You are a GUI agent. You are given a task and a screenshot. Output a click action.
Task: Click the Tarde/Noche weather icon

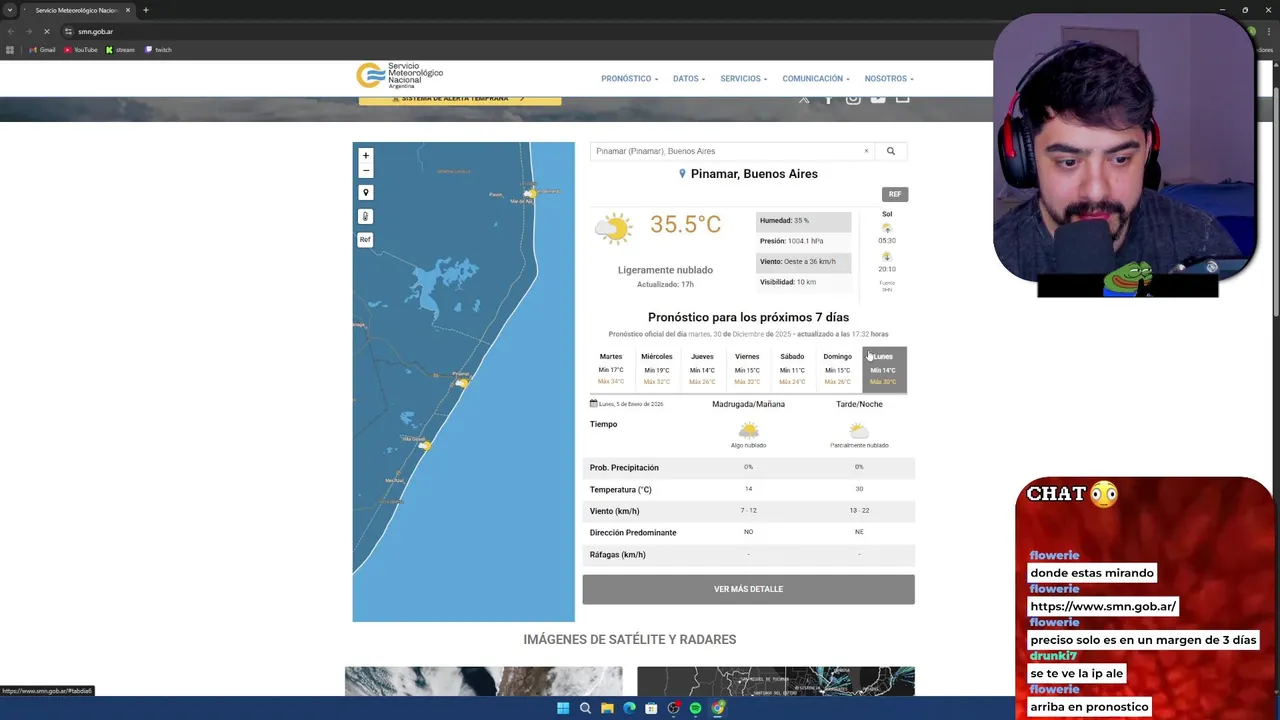pos(859,430)
